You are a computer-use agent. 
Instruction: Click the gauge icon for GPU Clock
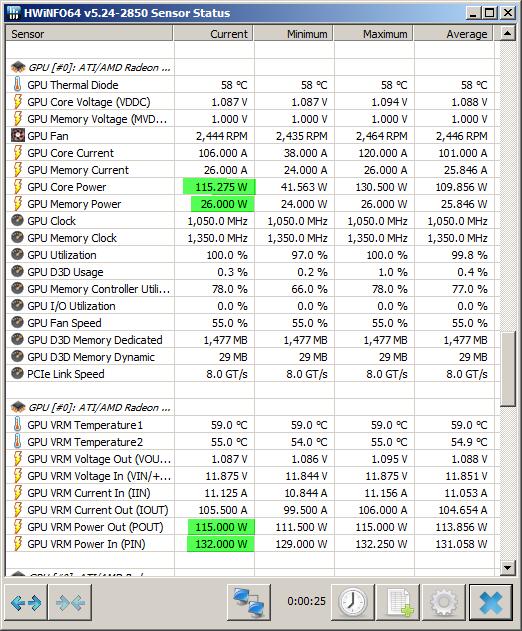(x=17, y=221)
